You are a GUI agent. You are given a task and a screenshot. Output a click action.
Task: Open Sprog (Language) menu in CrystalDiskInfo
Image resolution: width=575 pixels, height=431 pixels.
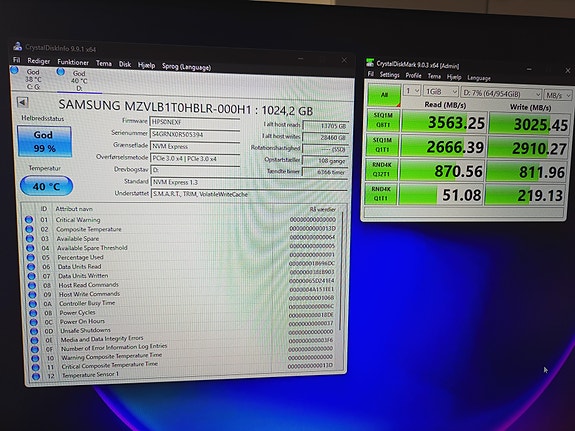coord(186,67)
